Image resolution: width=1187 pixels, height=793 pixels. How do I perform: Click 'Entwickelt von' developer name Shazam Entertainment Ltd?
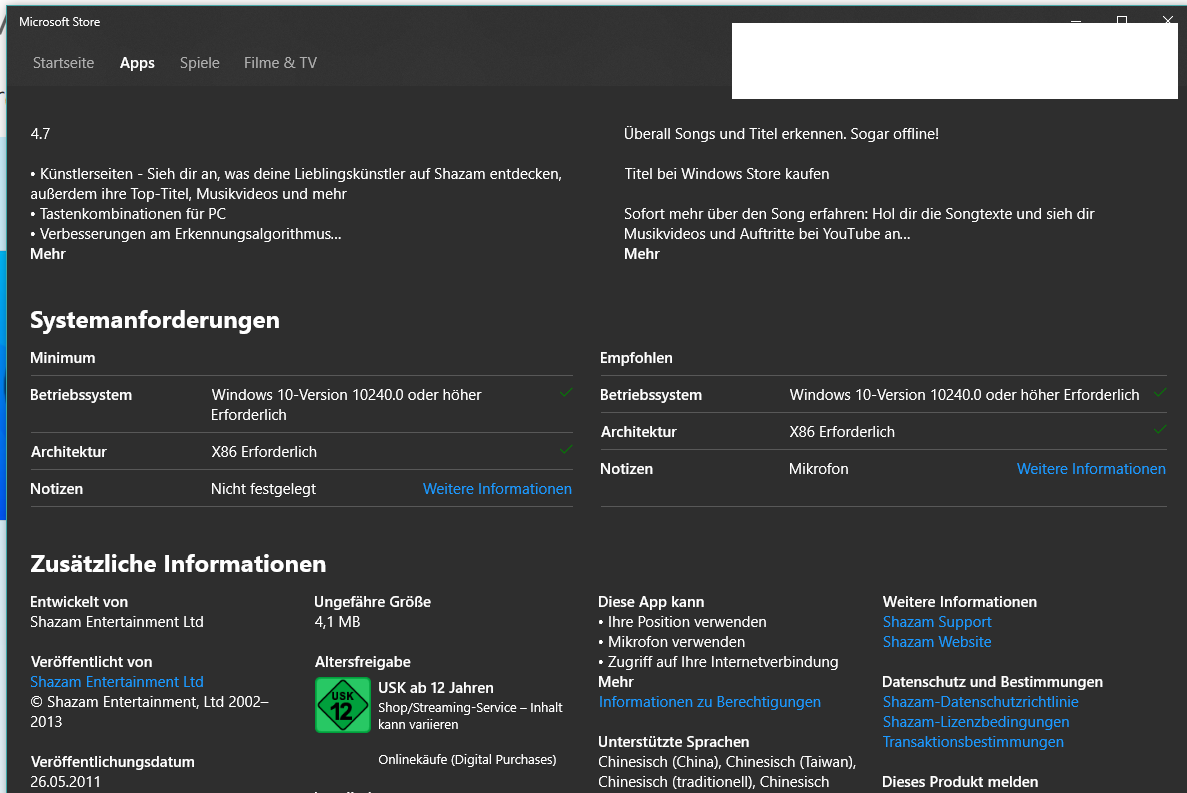117,622
